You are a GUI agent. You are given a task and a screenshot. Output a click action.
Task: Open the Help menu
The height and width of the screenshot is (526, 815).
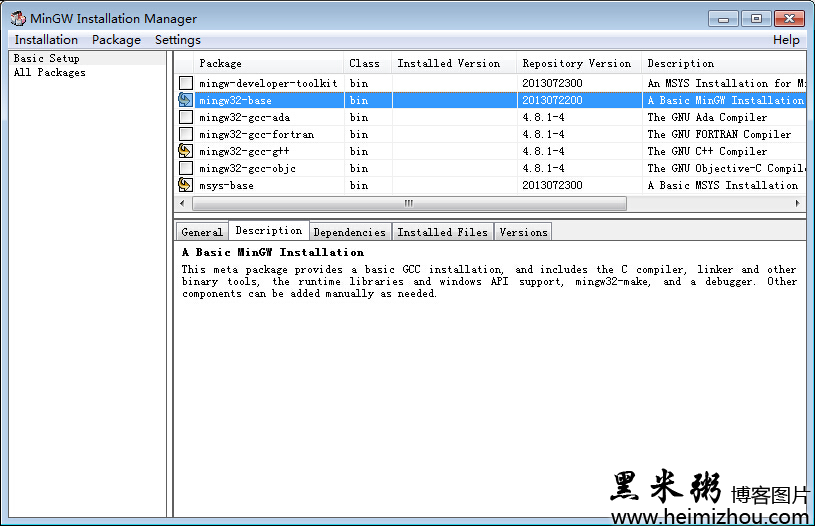pyautogui.click(x=786, y=40)
